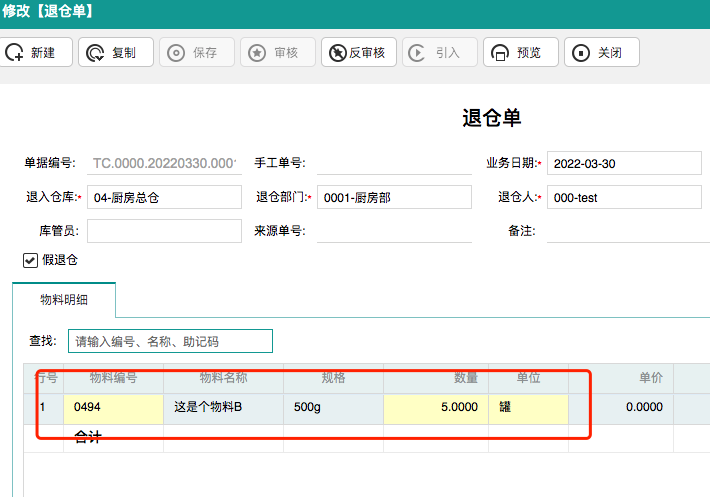The width and height of the screenshot is (710, 497).
Task: Click the 物料名称 column header
Action: pos(223,378)
